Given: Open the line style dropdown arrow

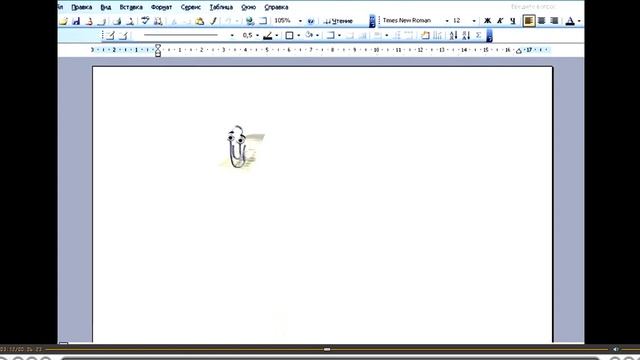Looking at the screenshot, I should (232, 36).
